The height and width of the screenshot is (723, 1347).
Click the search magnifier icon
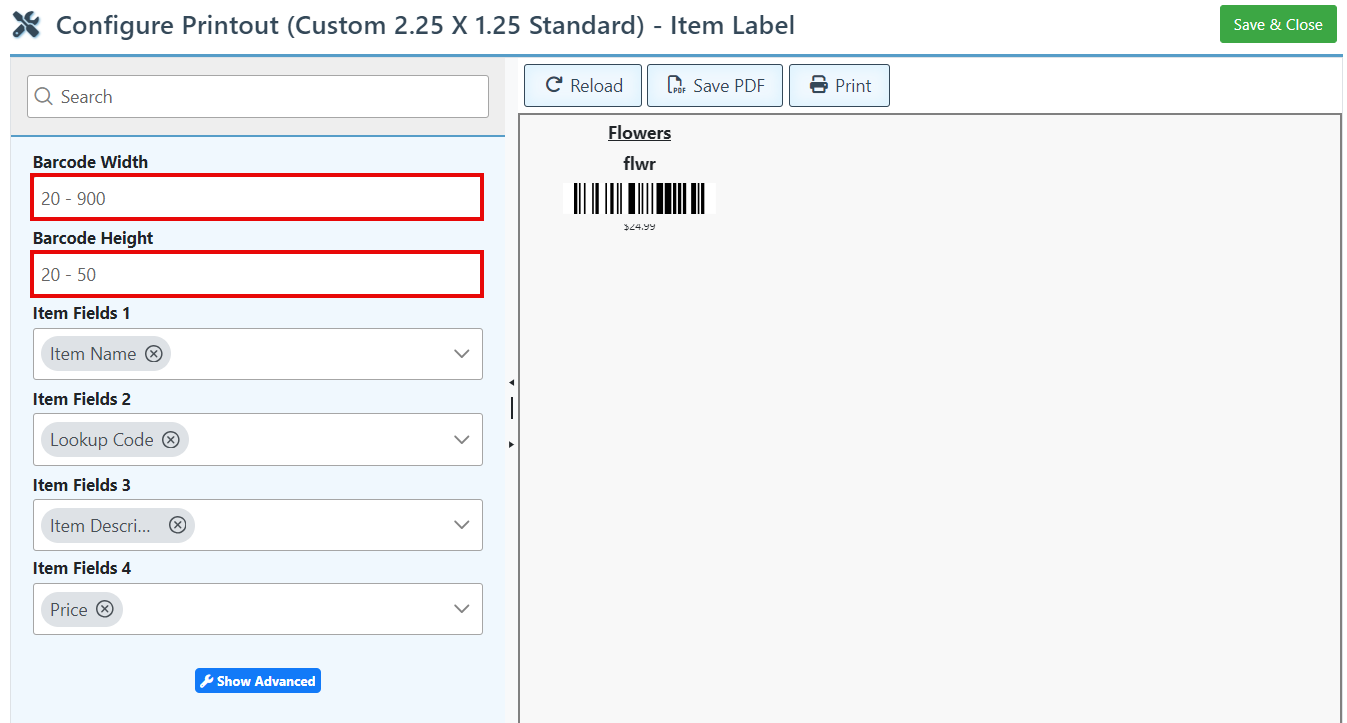click(44, 97)
